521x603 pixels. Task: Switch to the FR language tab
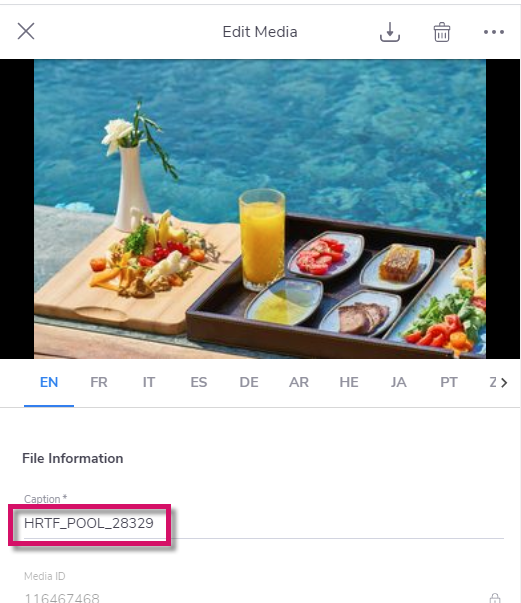click(x=99, y=382)
